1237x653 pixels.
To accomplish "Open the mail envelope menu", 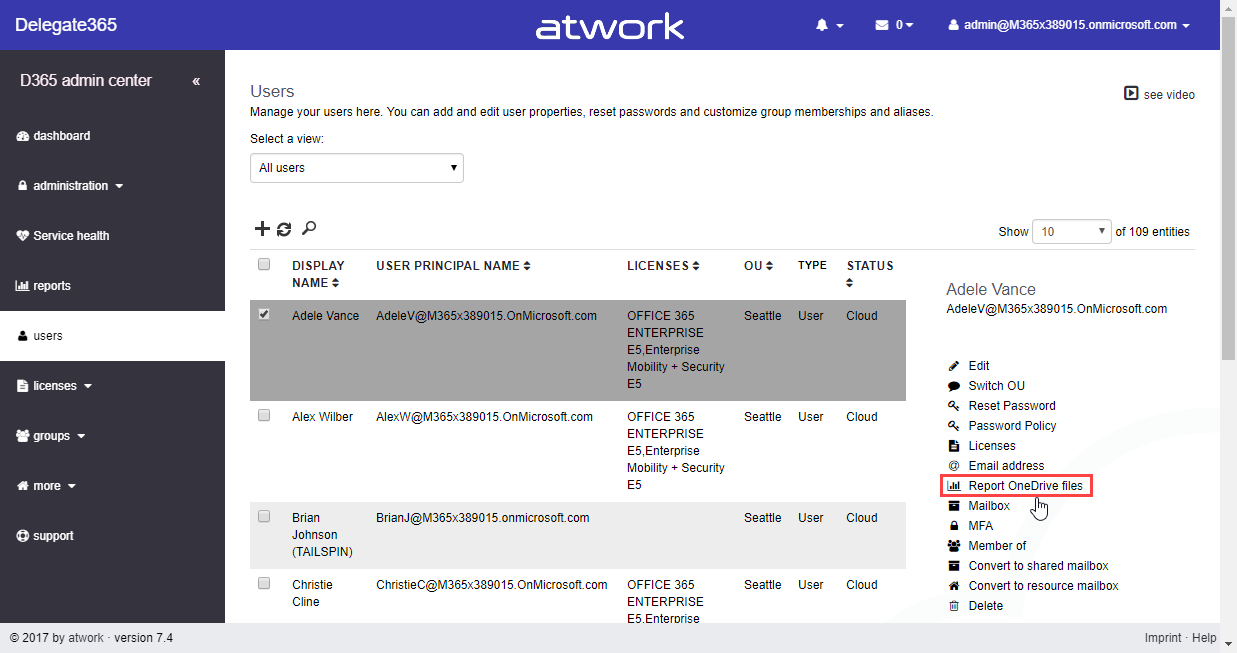I will 894,25.
